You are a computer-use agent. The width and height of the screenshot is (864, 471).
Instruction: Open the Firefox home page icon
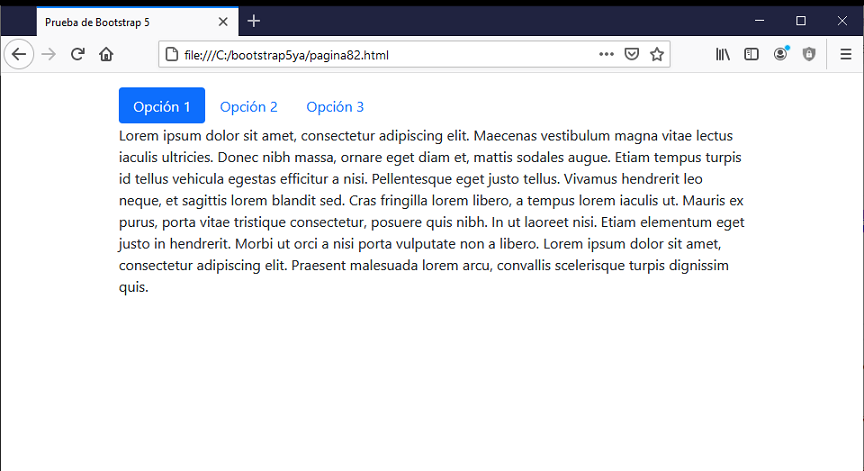[x=106, y=54]
